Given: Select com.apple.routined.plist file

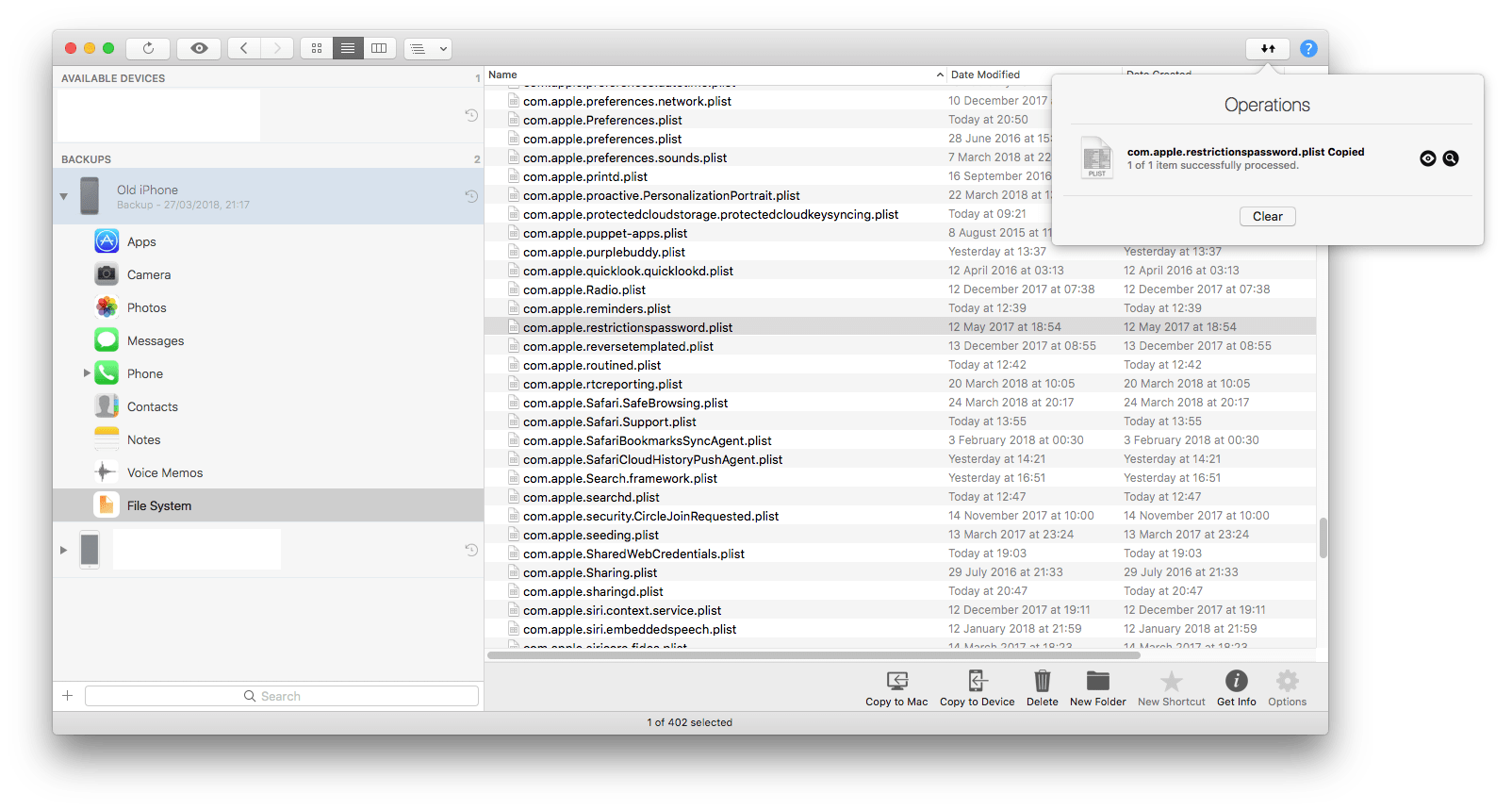Looking at the screenshot, I should click(x=592, y=365).
